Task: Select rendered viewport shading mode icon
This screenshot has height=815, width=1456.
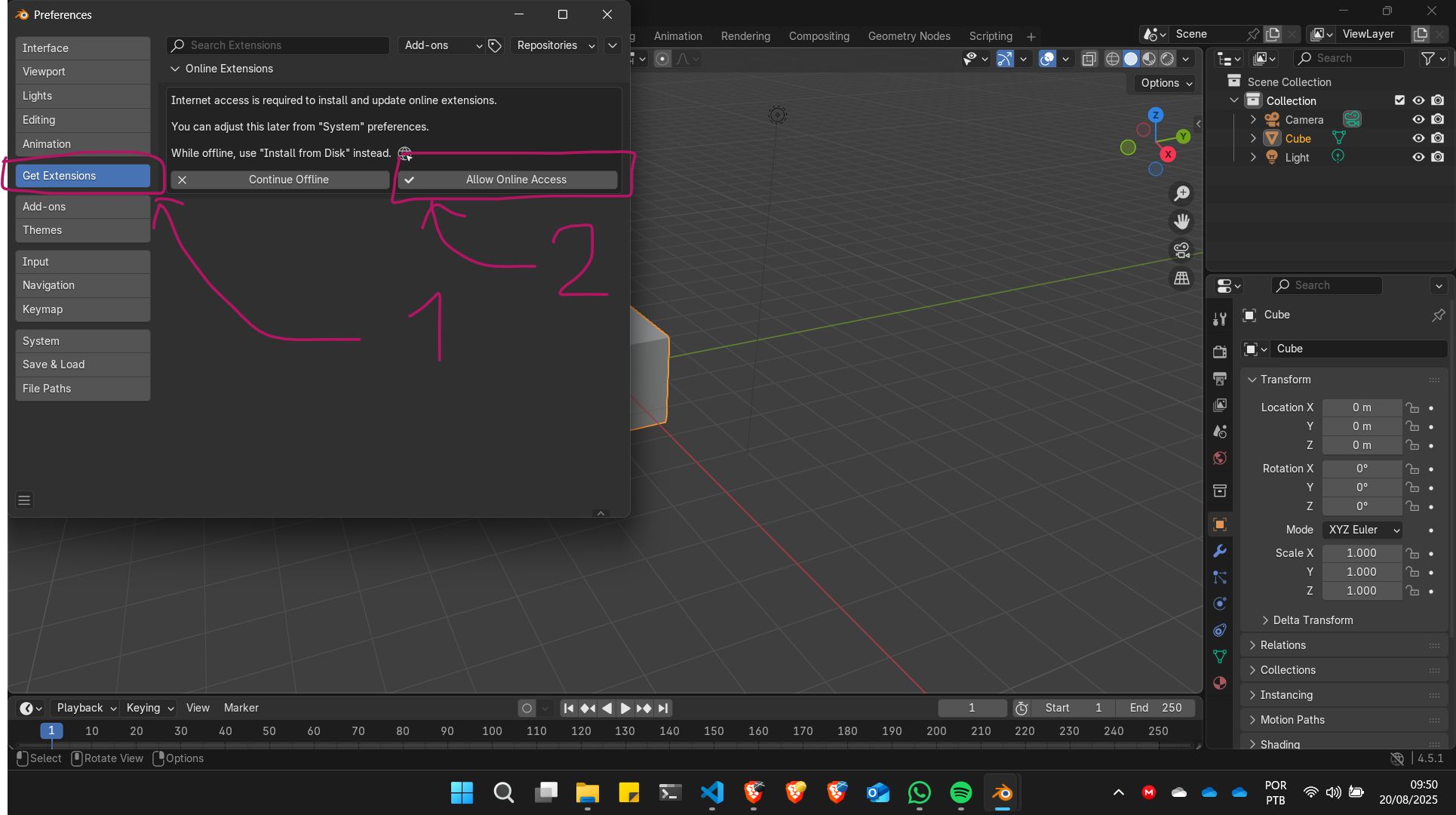Action: 1167,59
